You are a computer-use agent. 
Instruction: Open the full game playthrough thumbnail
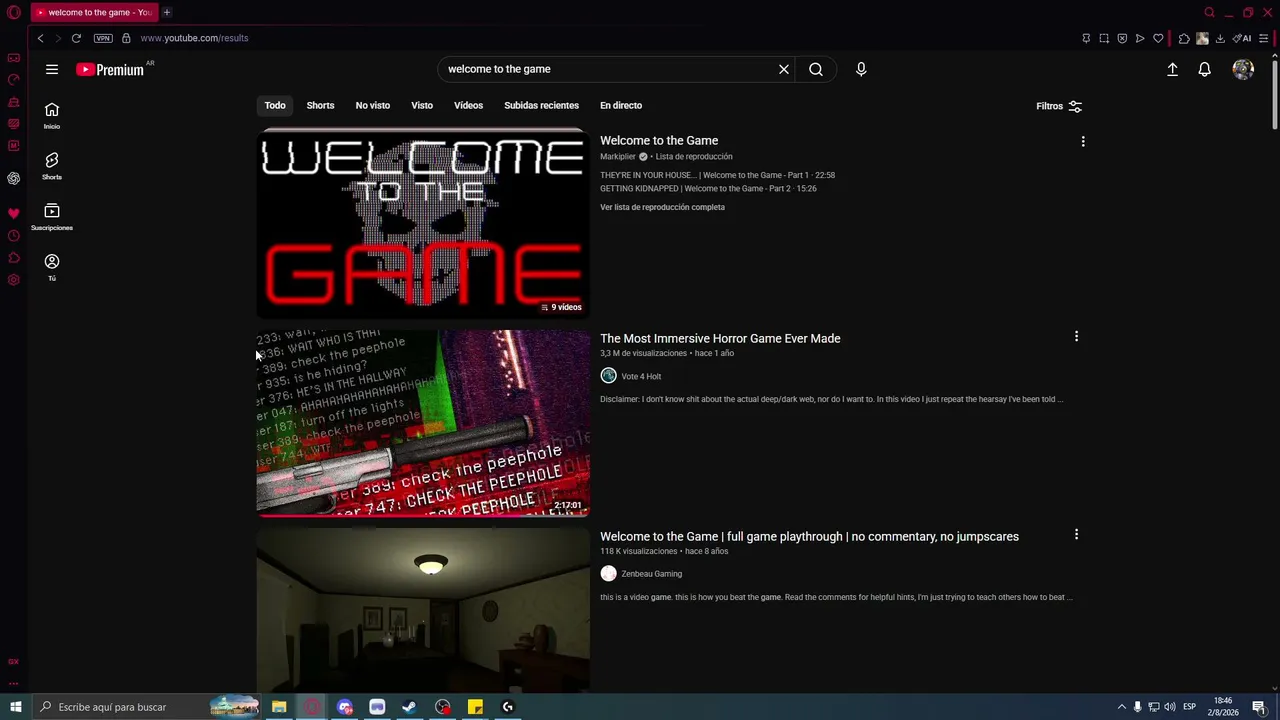[423, 610]
